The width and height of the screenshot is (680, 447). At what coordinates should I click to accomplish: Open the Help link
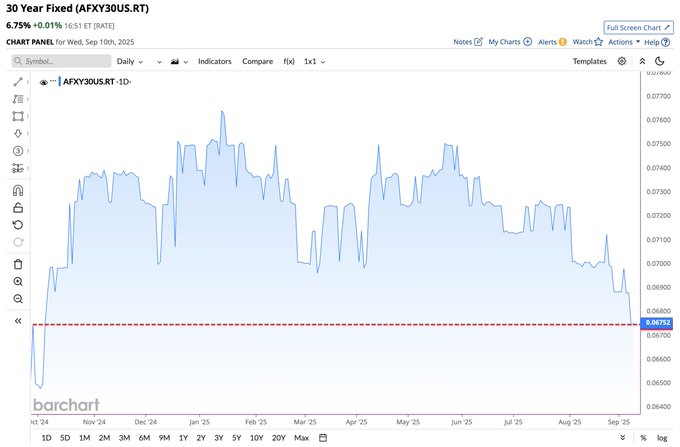pyautogui.click(x=657, y=42)
